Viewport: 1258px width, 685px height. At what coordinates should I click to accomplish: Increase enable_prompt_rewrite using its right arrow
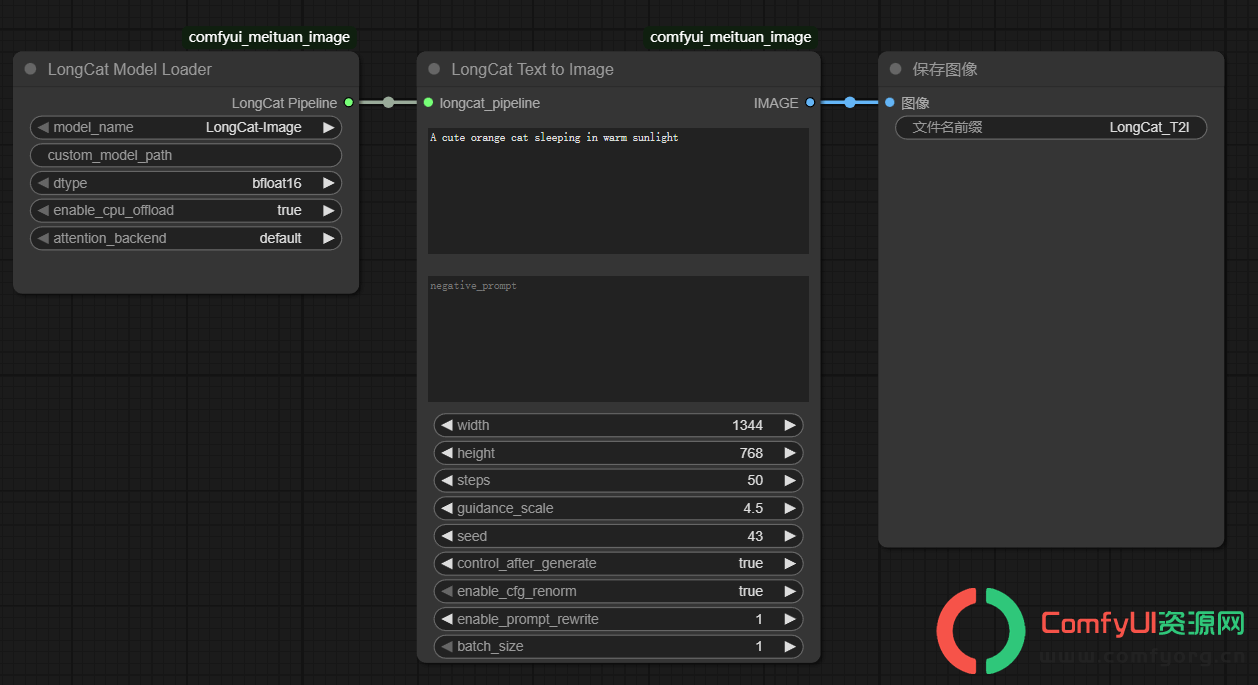tap(790, 619)
